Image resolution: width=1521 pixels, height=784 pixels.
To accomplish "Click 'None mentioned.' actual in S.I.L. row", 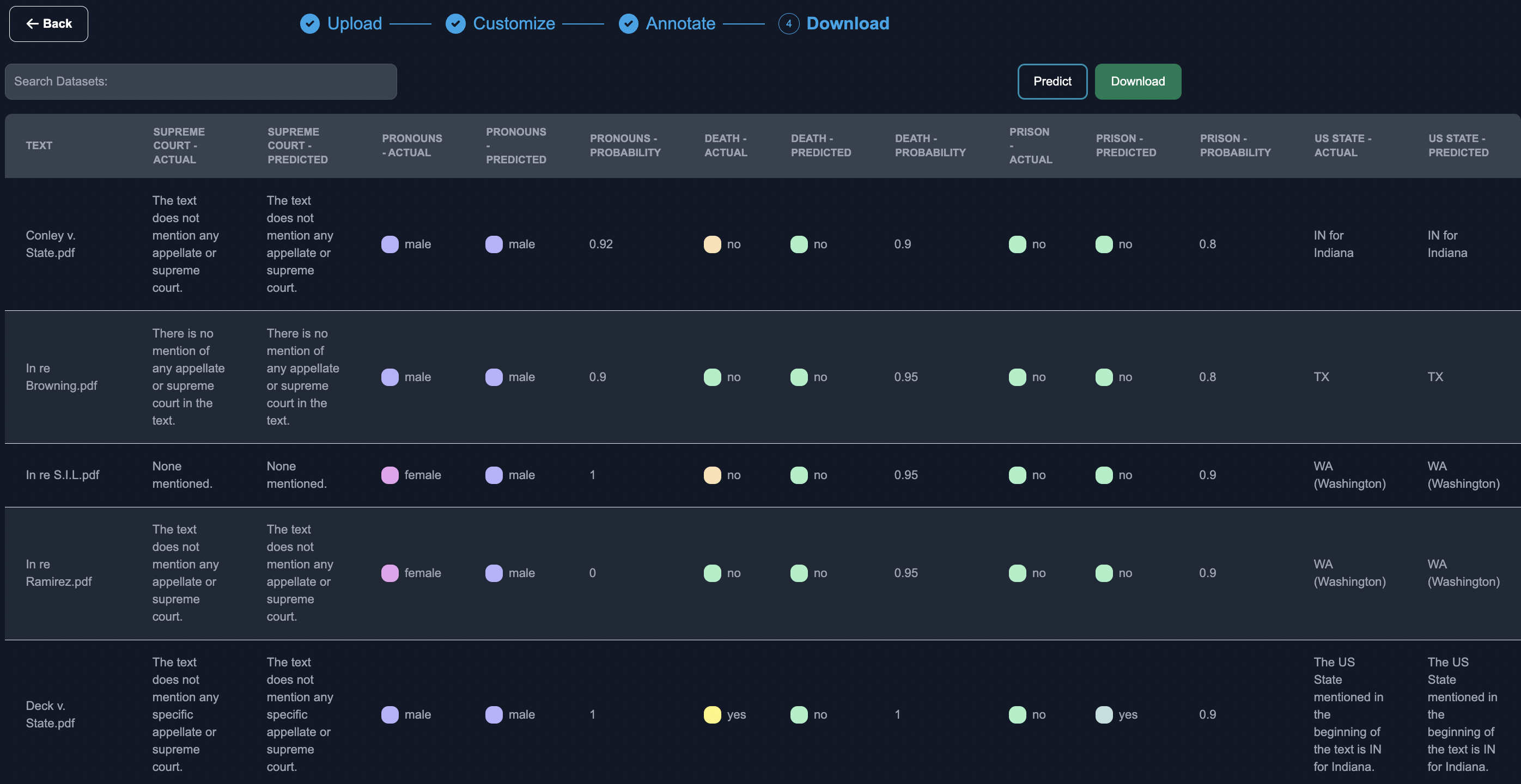I will coord(182,475).
